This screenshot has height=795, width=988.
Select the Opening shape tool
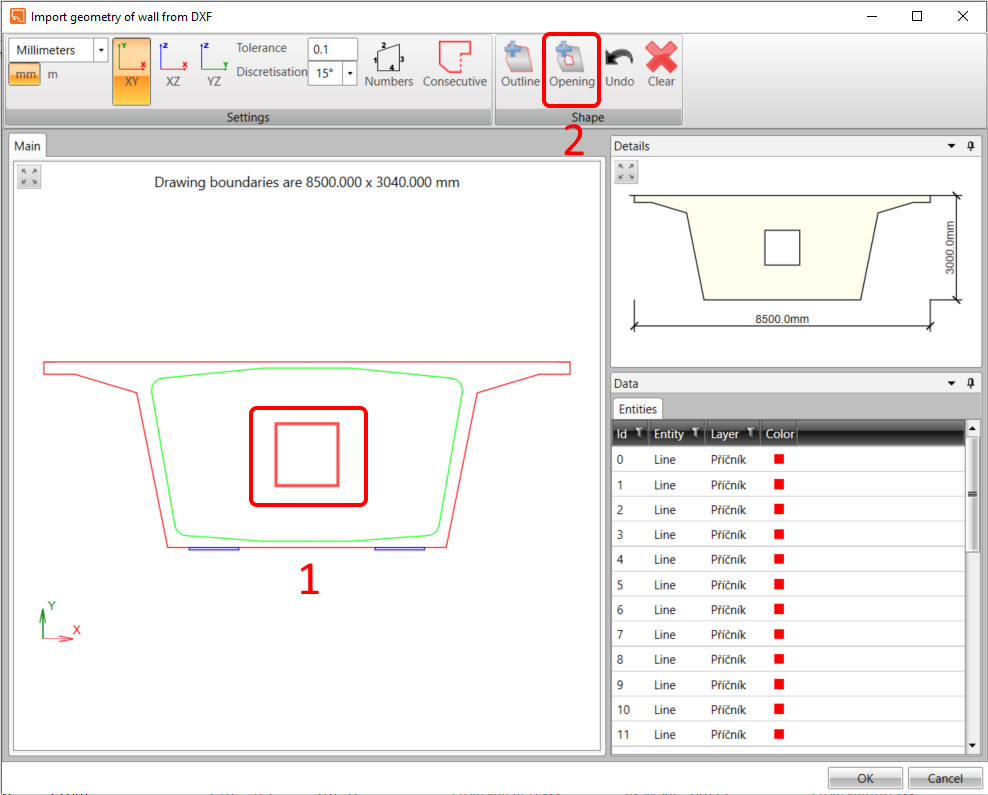(571, 65)
